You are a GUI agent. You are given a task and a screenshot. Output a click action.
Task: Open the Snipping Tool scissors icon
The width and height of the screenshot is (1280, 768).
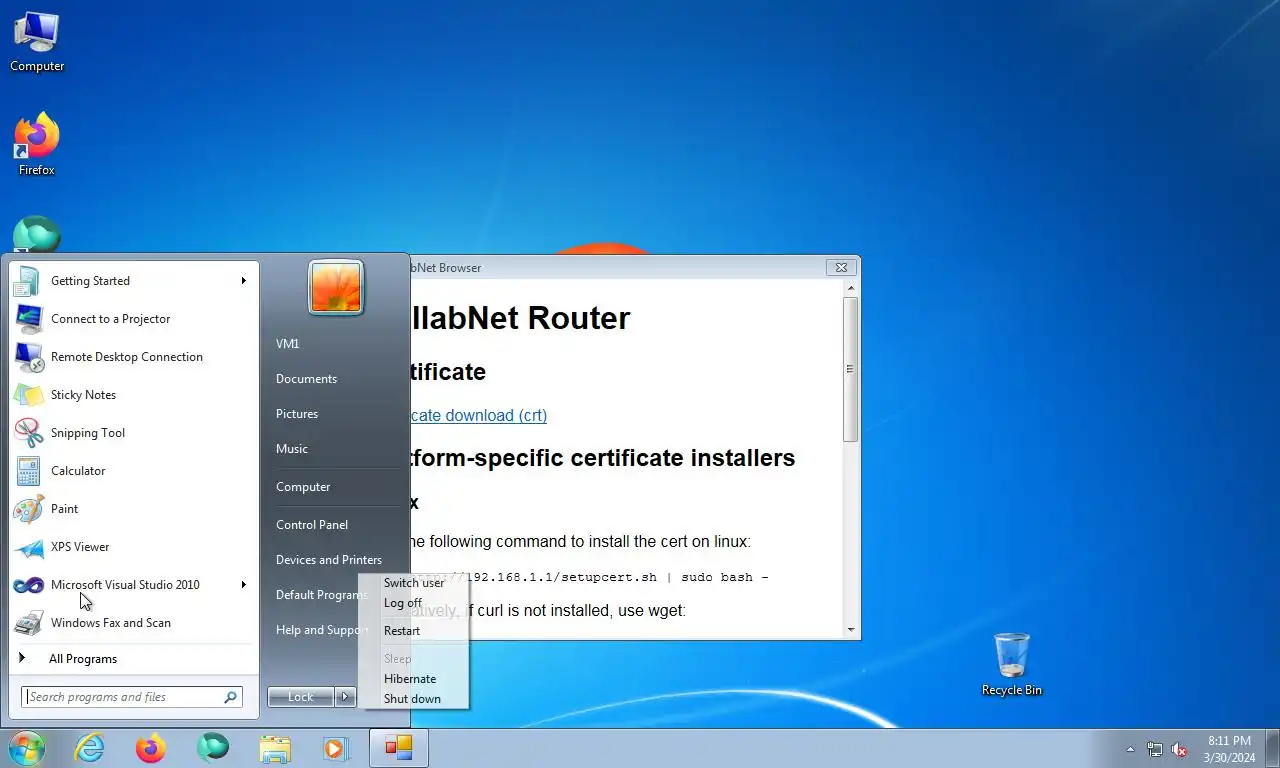click(x=28, y=433)
